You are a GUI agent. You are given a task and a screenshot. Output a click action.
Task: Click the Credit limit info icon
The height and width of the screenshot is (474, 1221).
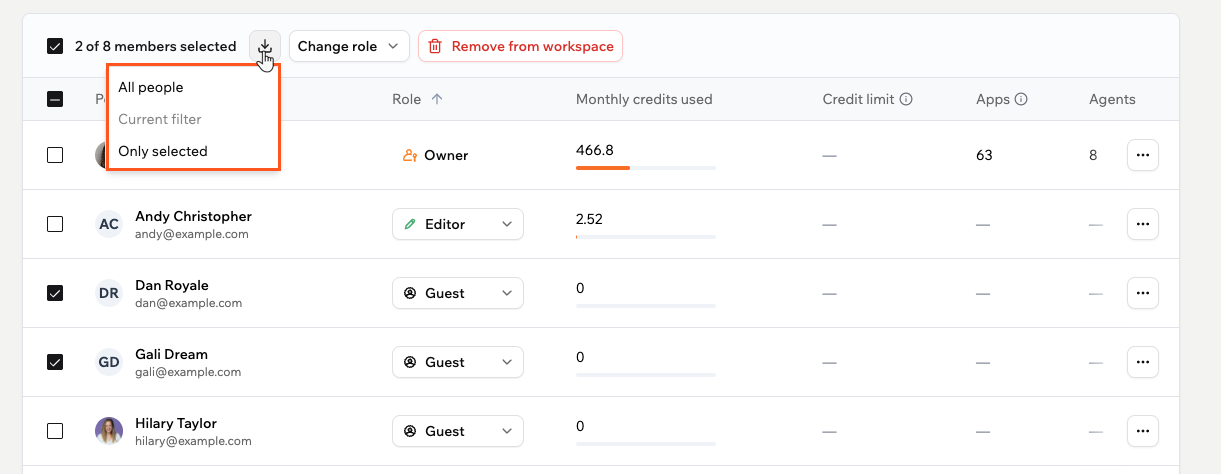(x=906, y=99)
